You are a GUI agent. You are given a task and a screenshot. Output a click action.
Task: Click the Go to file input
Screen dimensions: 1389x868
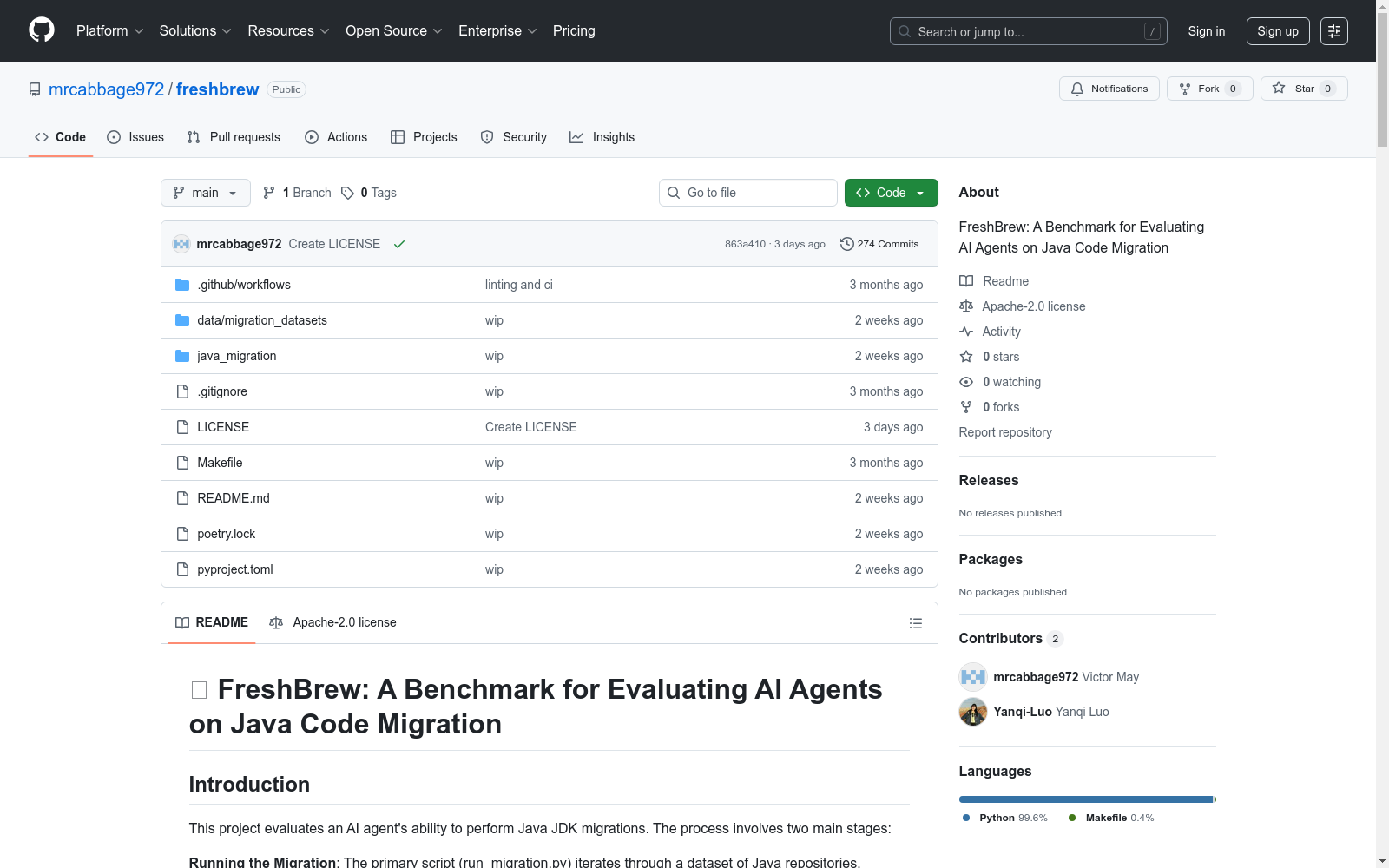click(748, 193)
